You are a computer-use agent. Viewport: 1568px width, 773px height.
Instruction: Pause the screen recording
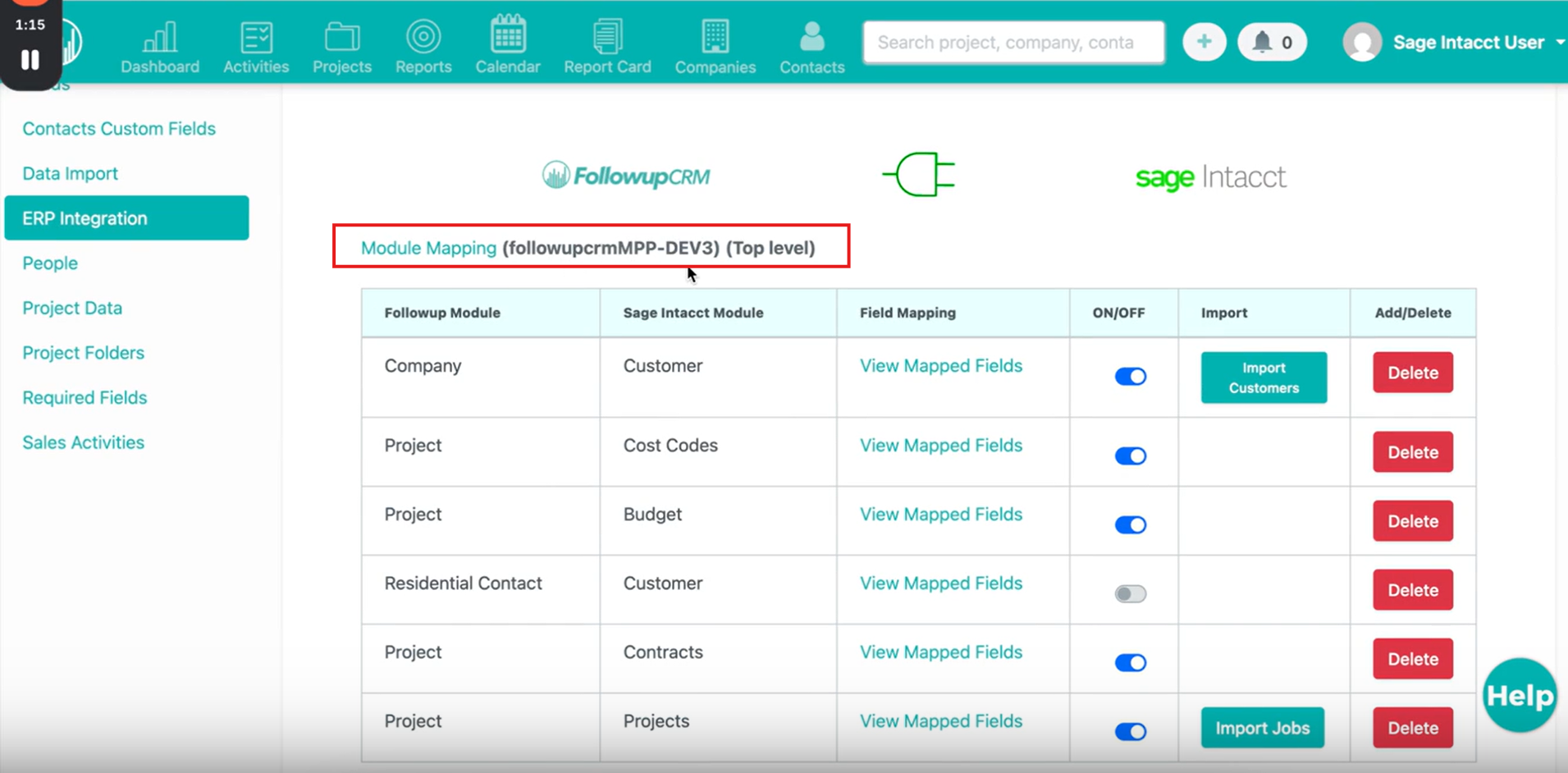point(30,60)
